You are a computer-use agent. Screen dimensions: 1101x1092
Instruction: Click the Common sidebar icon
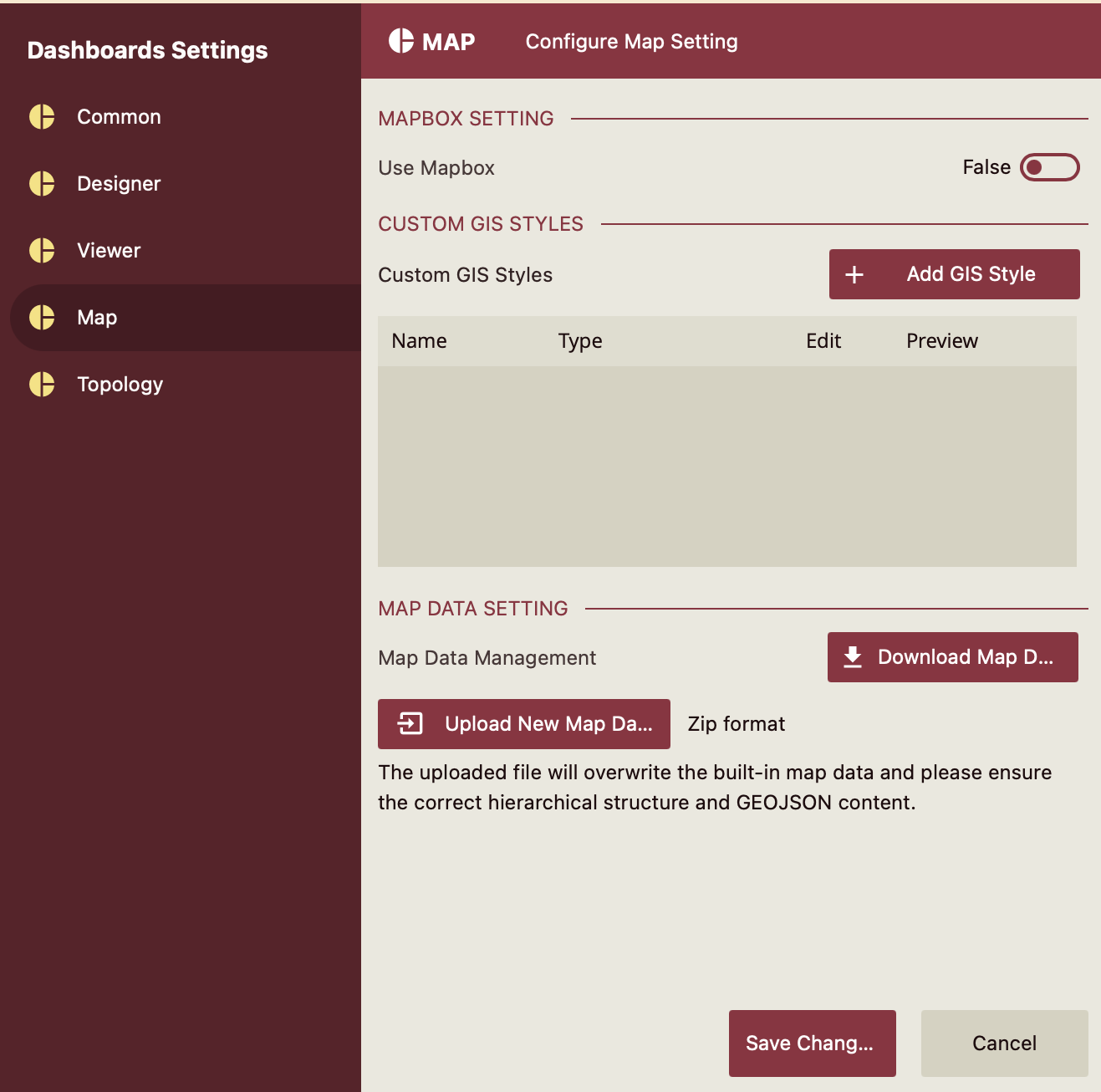click(x=42, y=117)
